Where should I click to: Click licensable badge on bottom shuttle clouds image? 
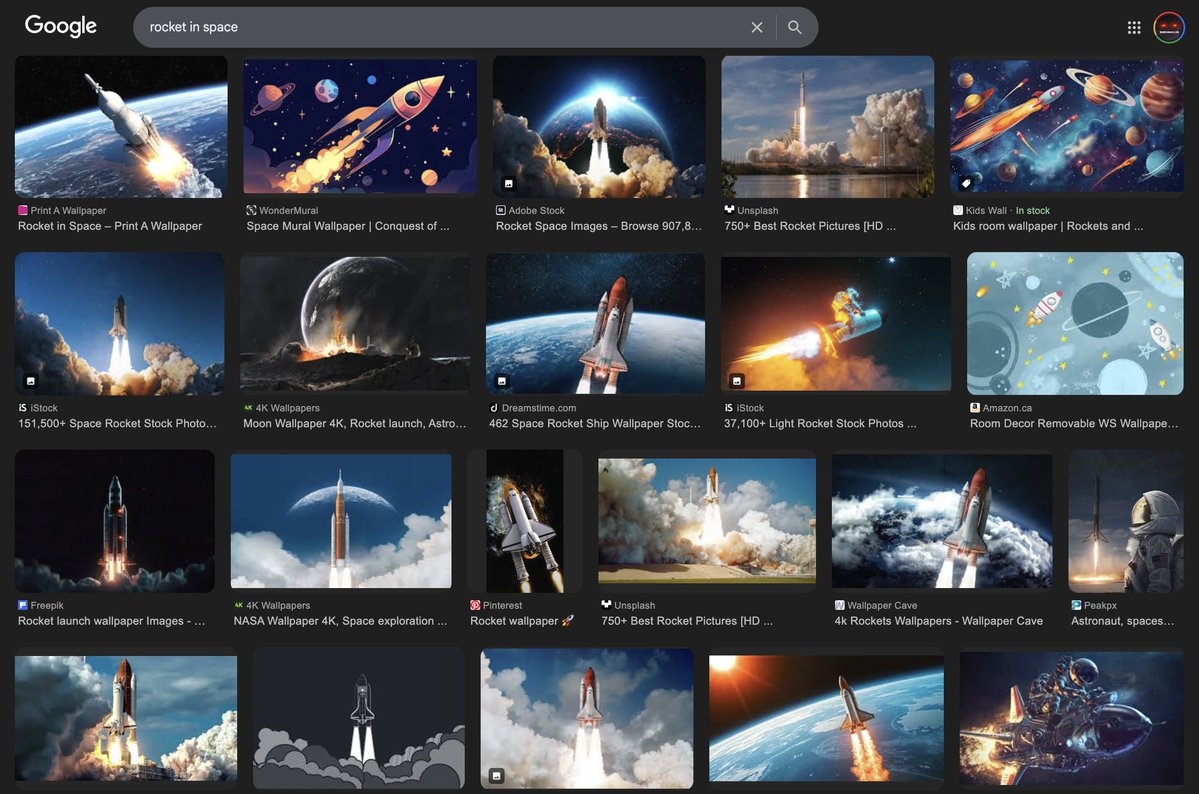pyautogui.click(x=496, y=776)
